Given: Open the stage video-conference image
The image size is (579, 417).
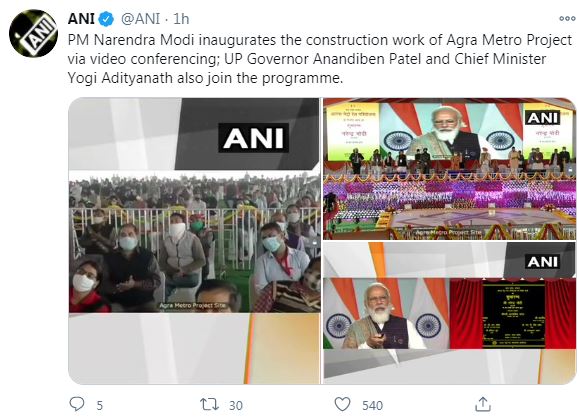Looking at the screenshot, I should click(x=449, y=169).
